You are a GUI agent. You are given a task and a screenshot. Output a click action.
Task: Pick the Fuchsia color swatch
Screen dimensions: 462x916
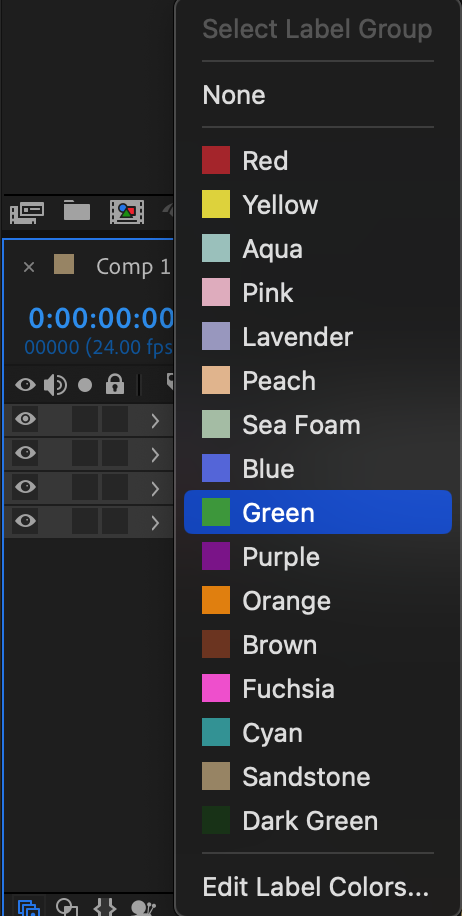[216, 688]
